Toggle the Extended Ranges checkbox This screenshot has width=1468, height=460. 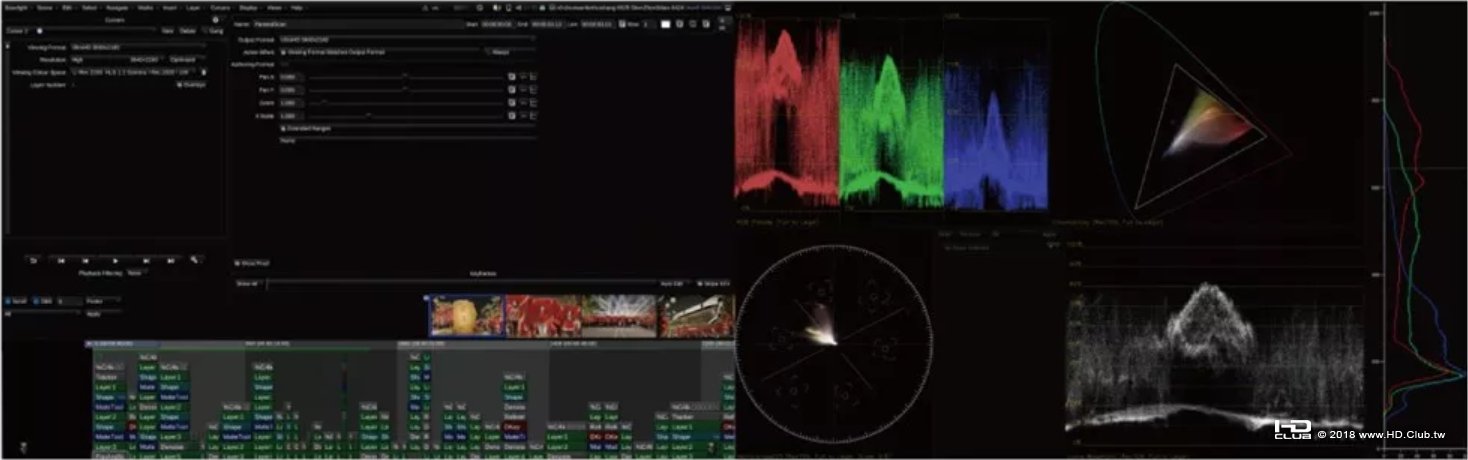pyautogui.click(x=283, y=128)
